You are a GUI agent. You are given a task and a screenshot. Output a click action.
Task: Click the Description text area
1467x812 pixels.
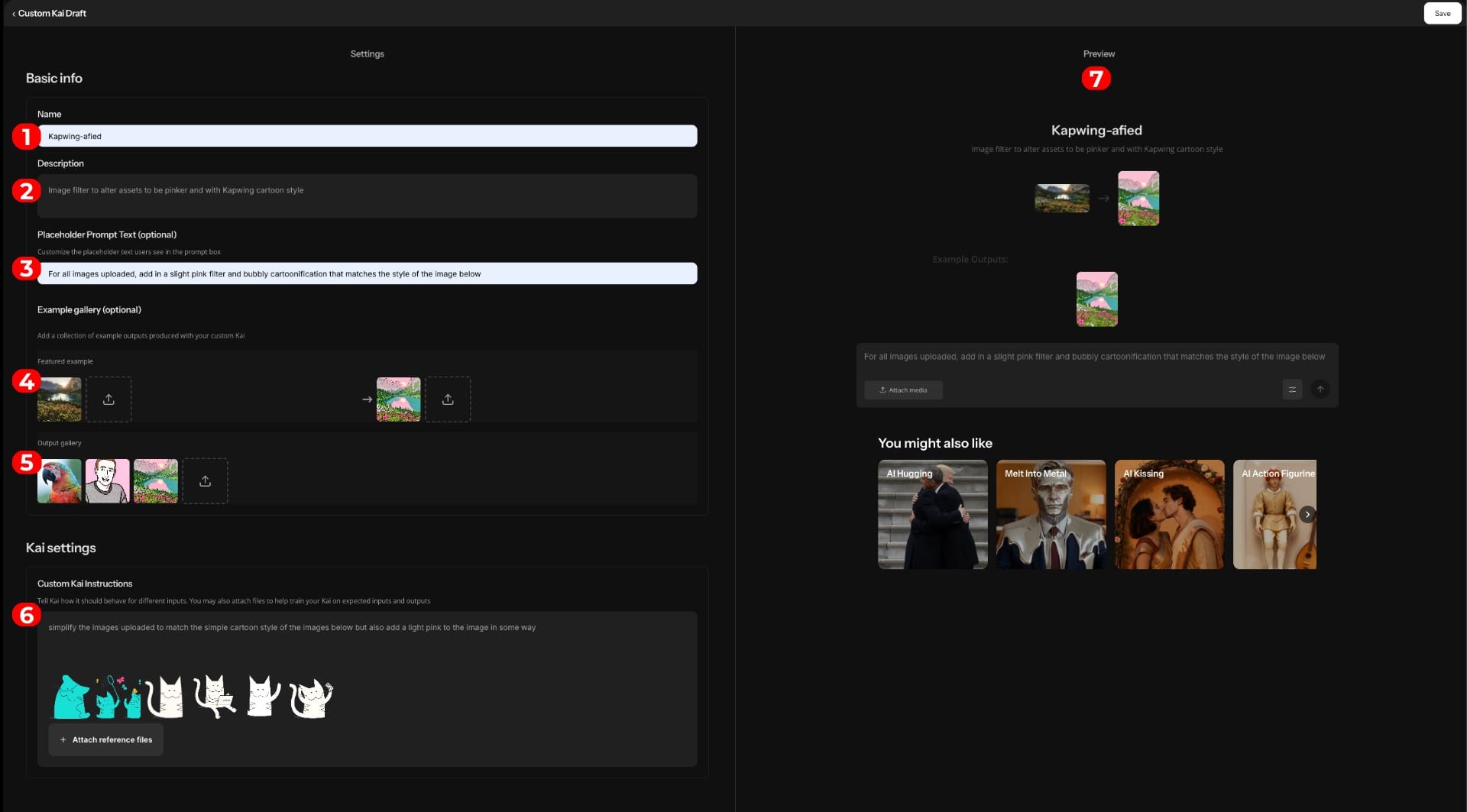click(x=367, y=196)
